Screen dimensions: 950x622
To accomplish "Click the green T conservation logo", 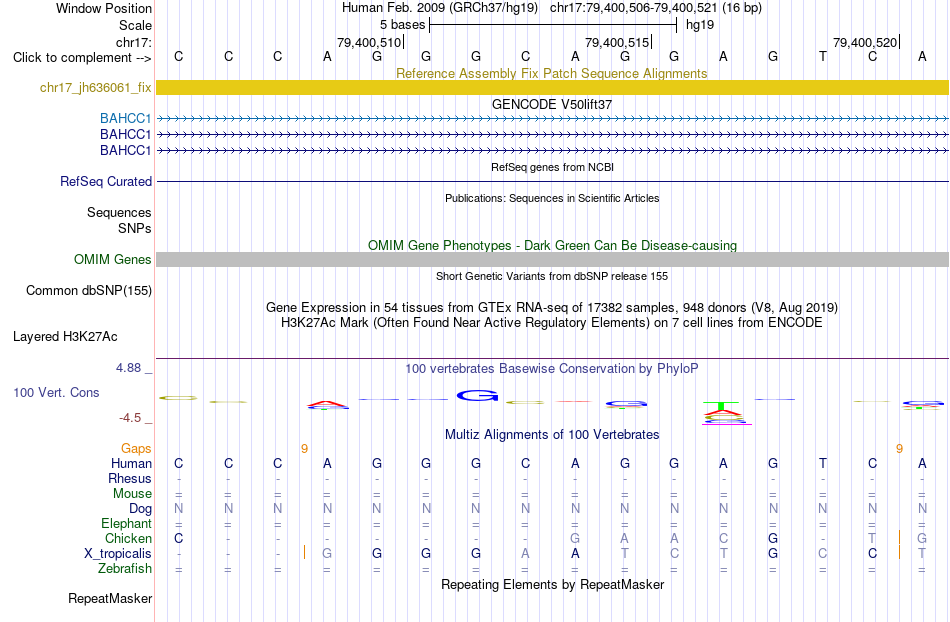I will coord(721,405).
